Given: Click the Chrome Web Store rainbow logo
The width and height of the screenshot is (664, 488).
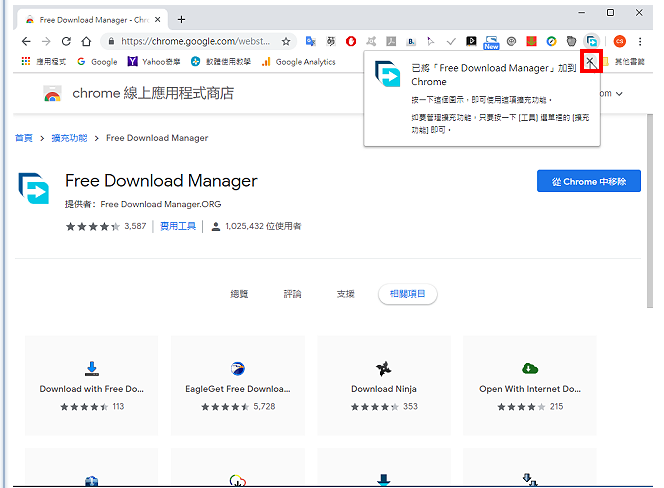Looking at the screenshot, I should (x=52, y=93).
